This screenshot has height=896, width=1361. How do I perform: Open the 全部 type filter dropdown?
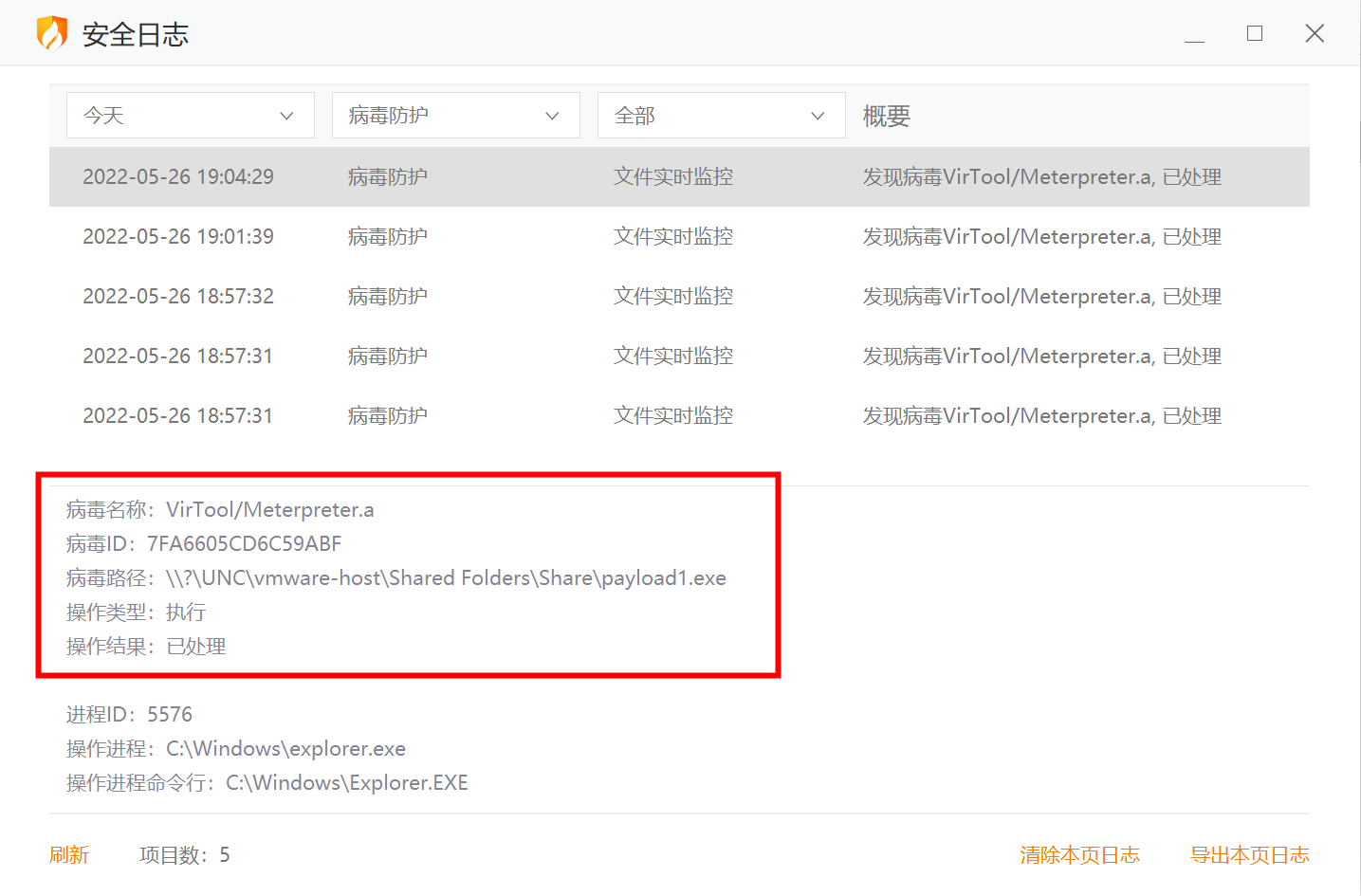coord(721,116)
